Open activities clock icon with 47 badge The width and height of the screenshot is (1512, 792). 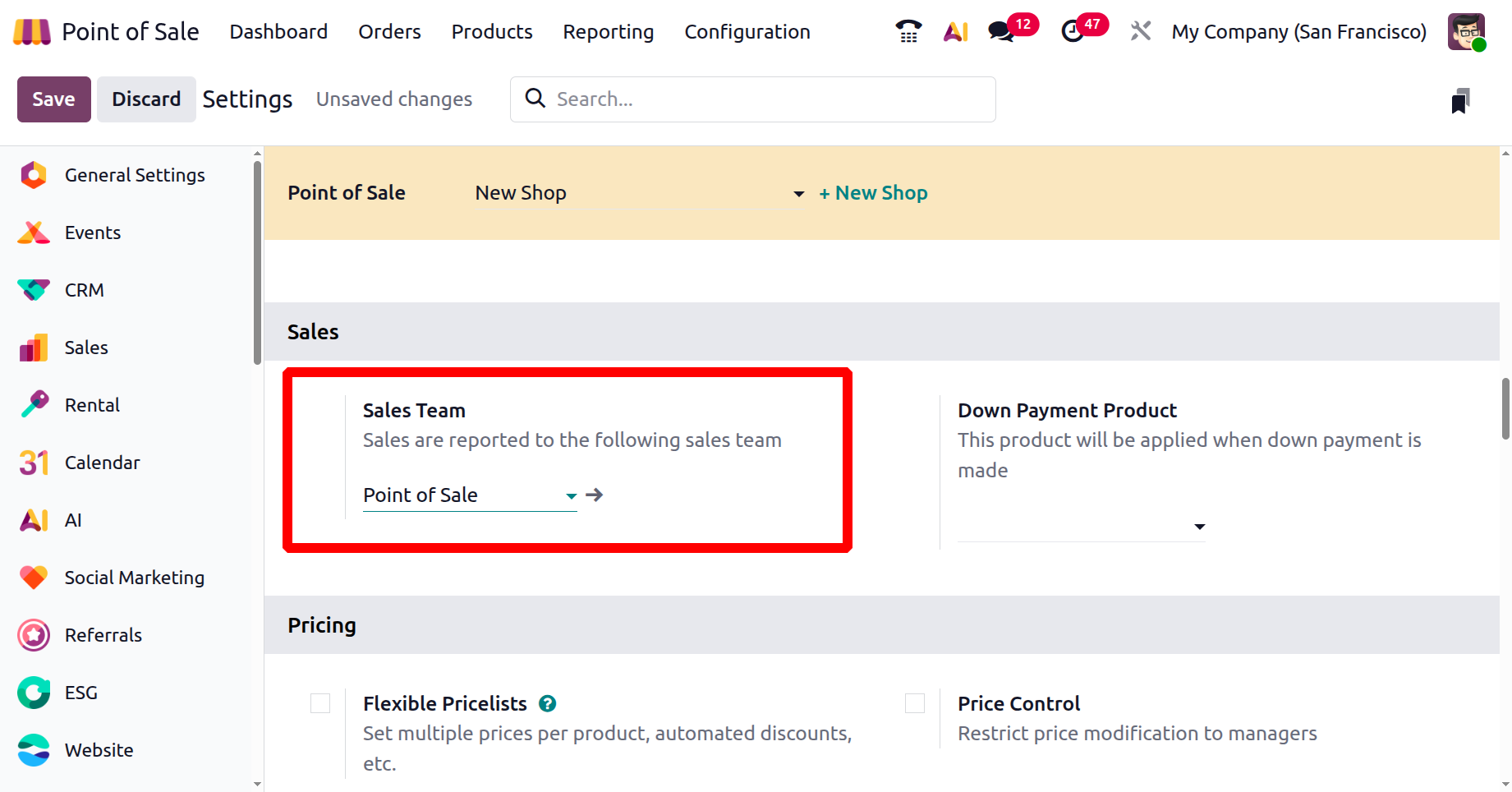(x=1073, y=31)
